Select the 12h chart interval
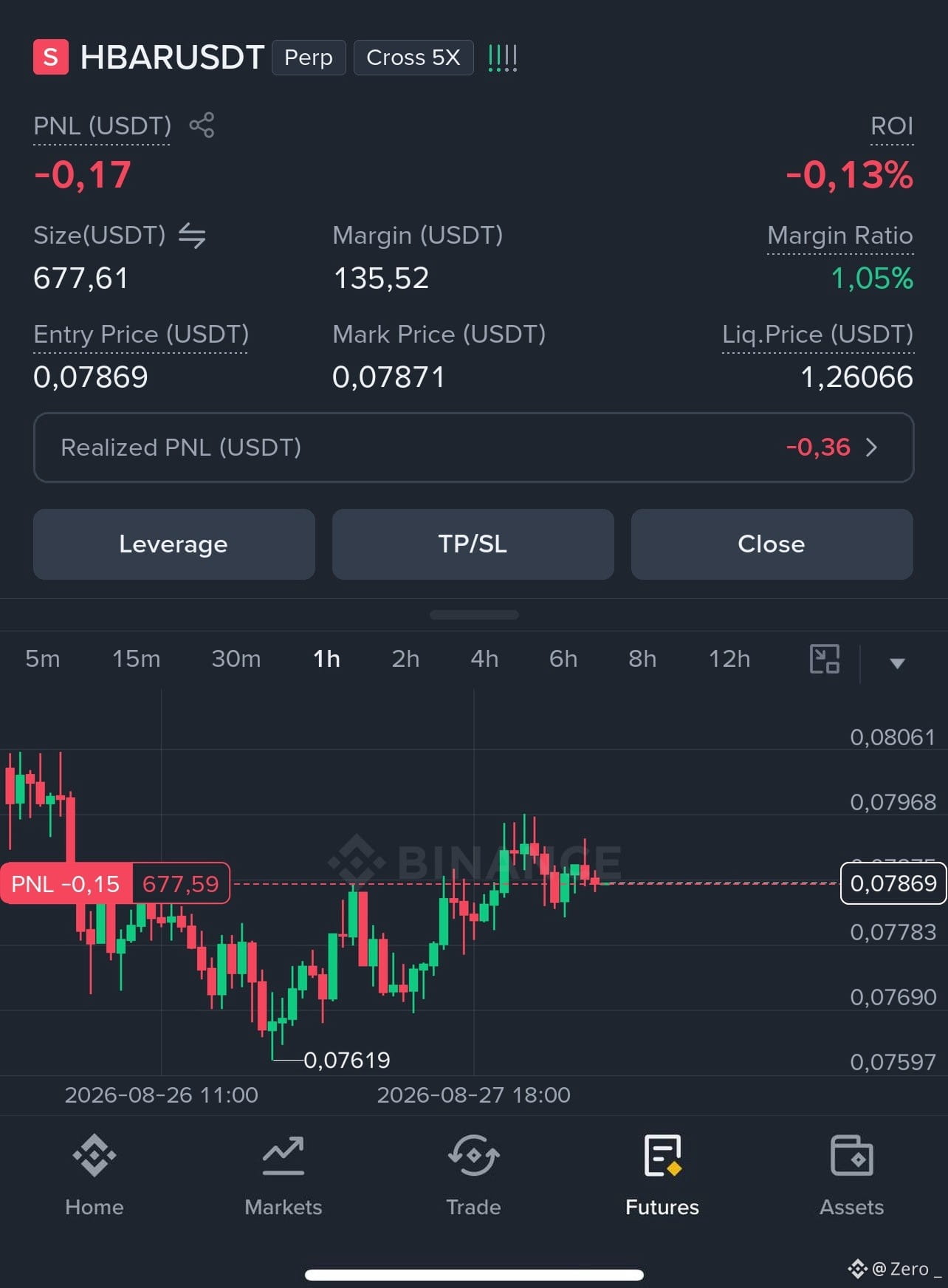The image size is (948, 1288). (729, 658)
